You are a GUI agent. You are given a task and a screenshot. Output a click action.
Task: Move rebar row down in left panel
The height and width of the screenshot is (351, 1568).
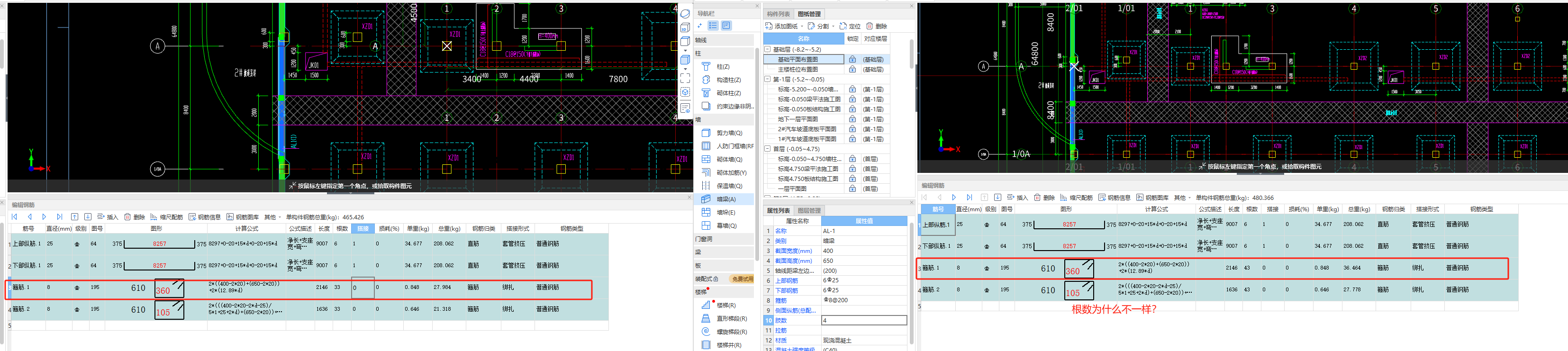88,216
